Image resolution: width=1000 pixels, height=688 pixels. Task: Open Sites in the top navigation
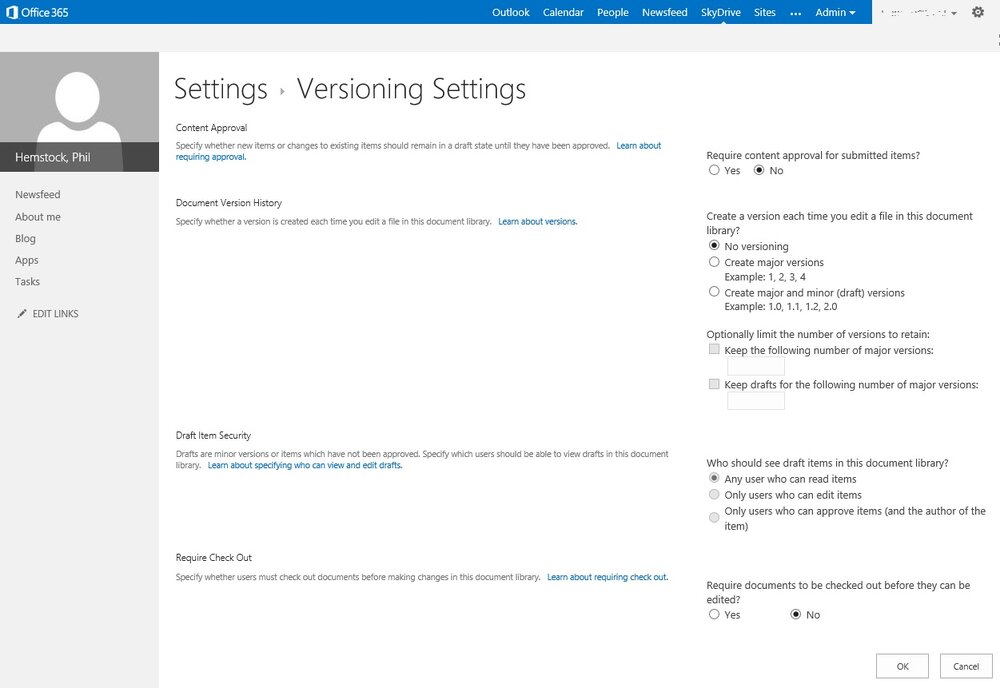pyautogui.click(x=765, y=12)
